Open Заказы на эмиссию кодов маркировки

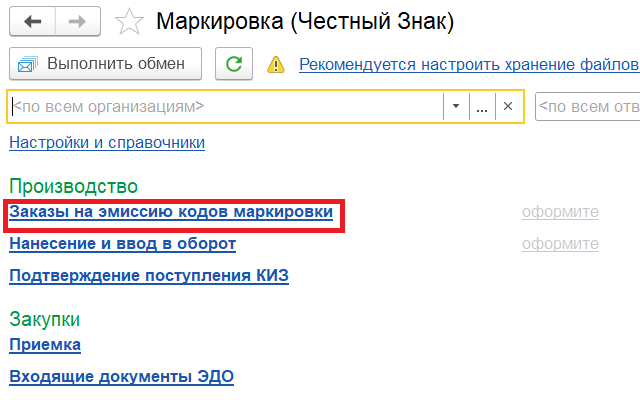171,212
